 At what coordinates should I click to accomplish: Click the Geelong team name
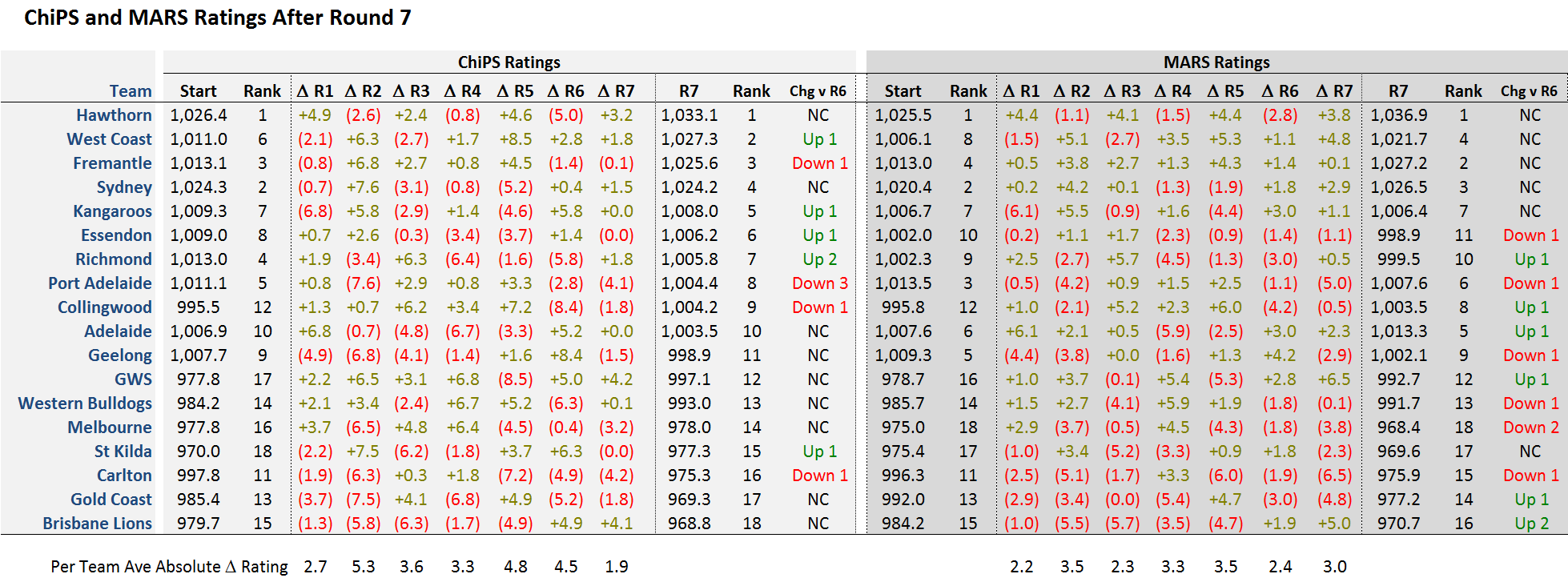pos(120,355)
